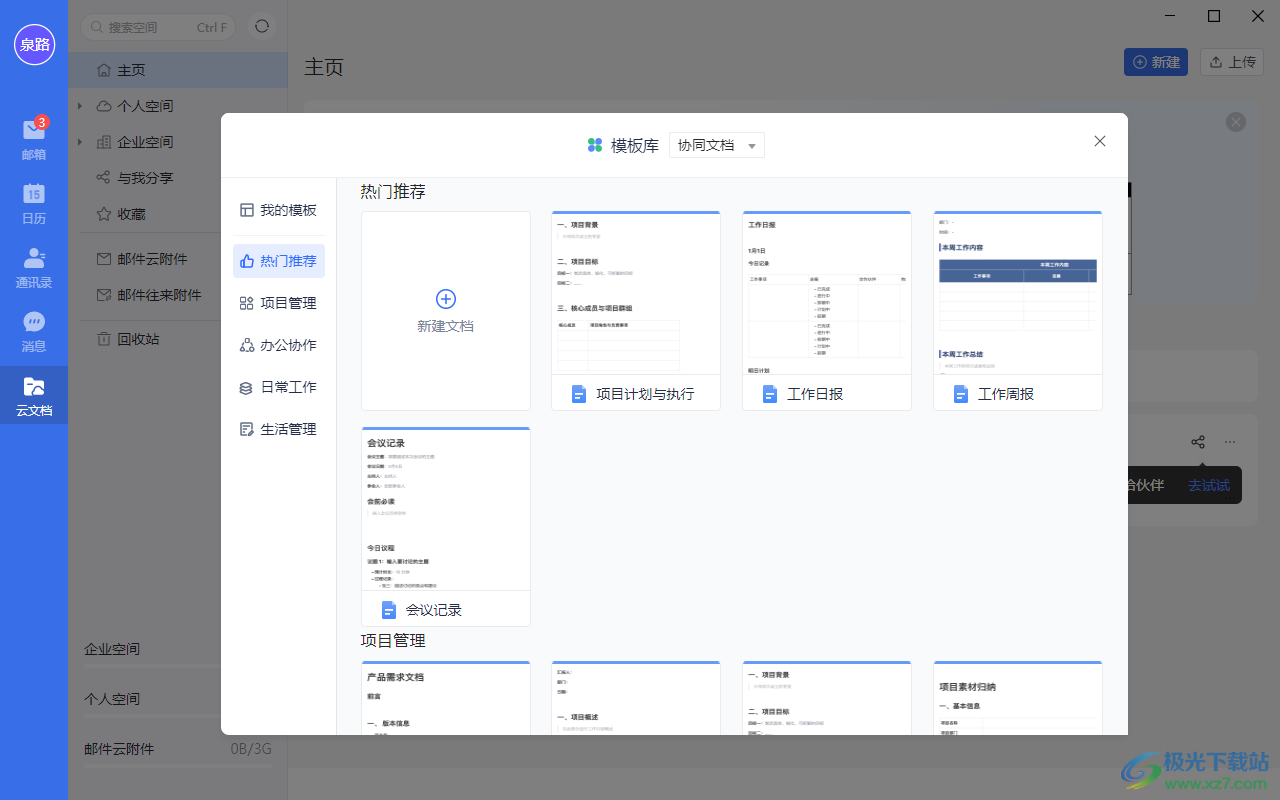Select 项目管理 category in dialog
The width and height of the screenshot is (1280, 800).
click(x=279, y=303)
